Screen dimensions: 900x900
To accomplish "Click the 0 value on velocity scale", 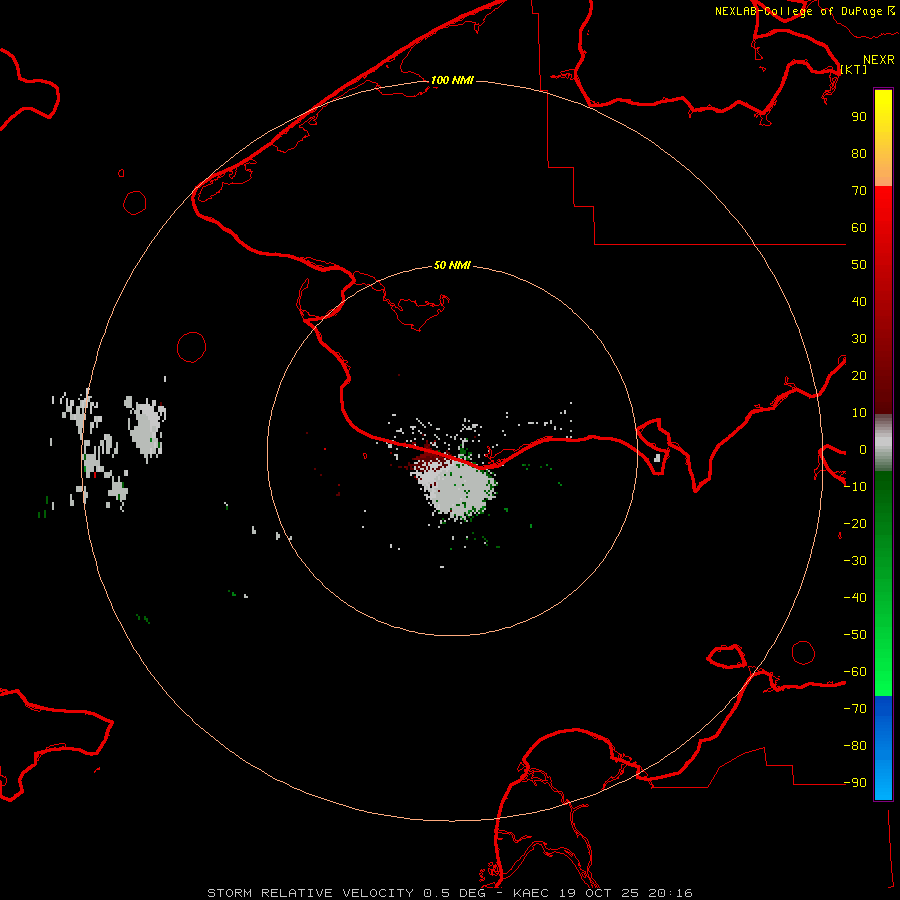I will [863, 449].
